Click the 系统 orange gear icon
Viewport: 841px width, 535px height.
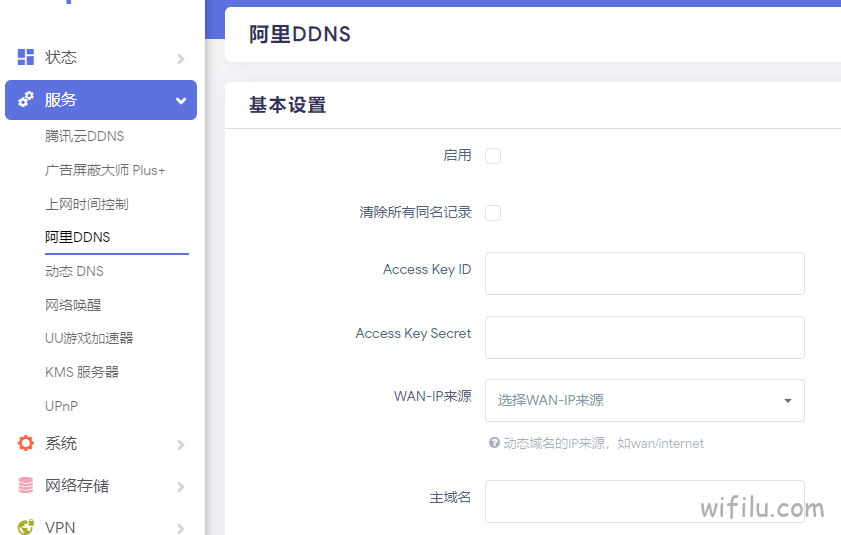26,443
